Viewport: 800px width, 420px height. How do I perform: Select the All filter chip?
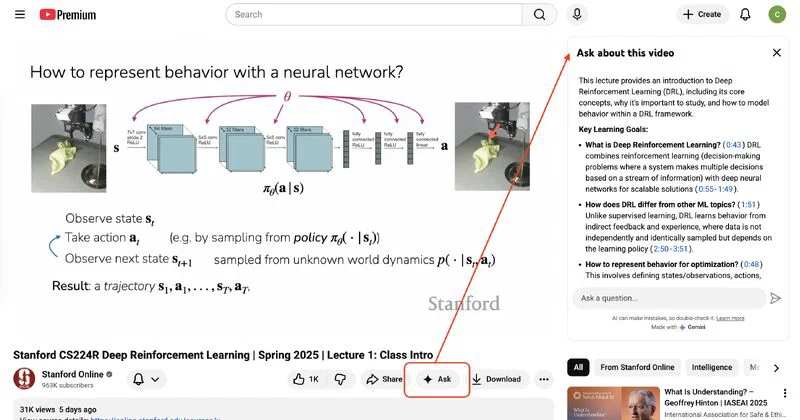[578, 367]
